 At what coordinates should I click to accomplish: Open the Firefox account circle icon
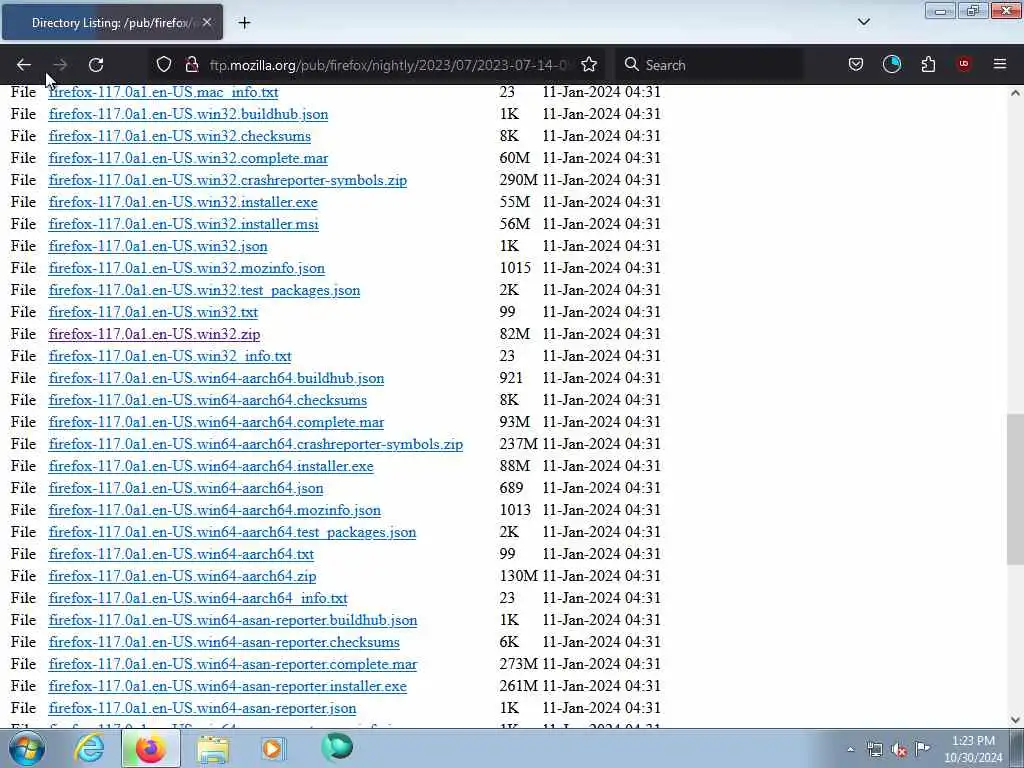click(x=892, y=64)
